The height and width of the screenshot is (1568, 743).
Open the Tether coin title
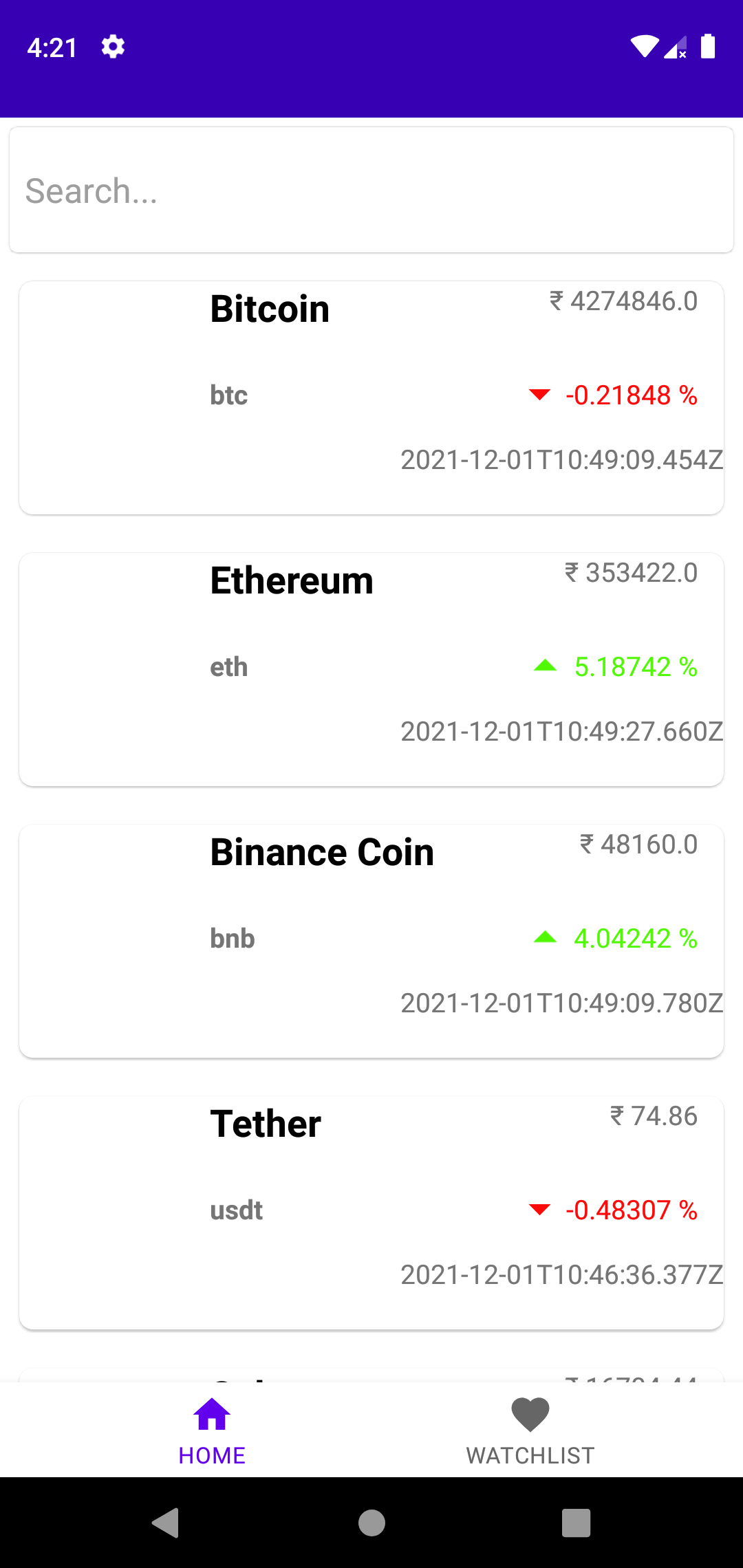[x=266, y=1124]
